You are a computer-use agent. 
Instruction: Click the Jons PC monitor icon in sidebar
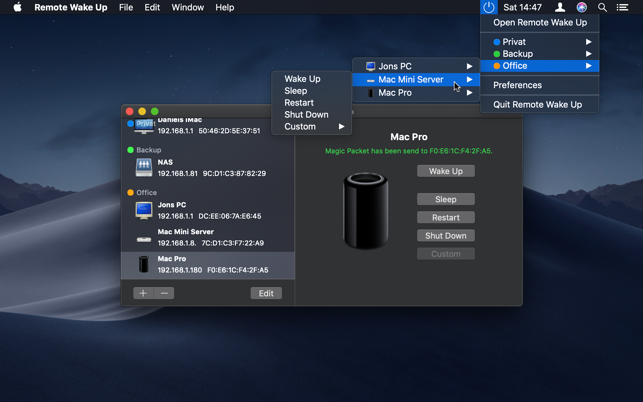[144, 210]
